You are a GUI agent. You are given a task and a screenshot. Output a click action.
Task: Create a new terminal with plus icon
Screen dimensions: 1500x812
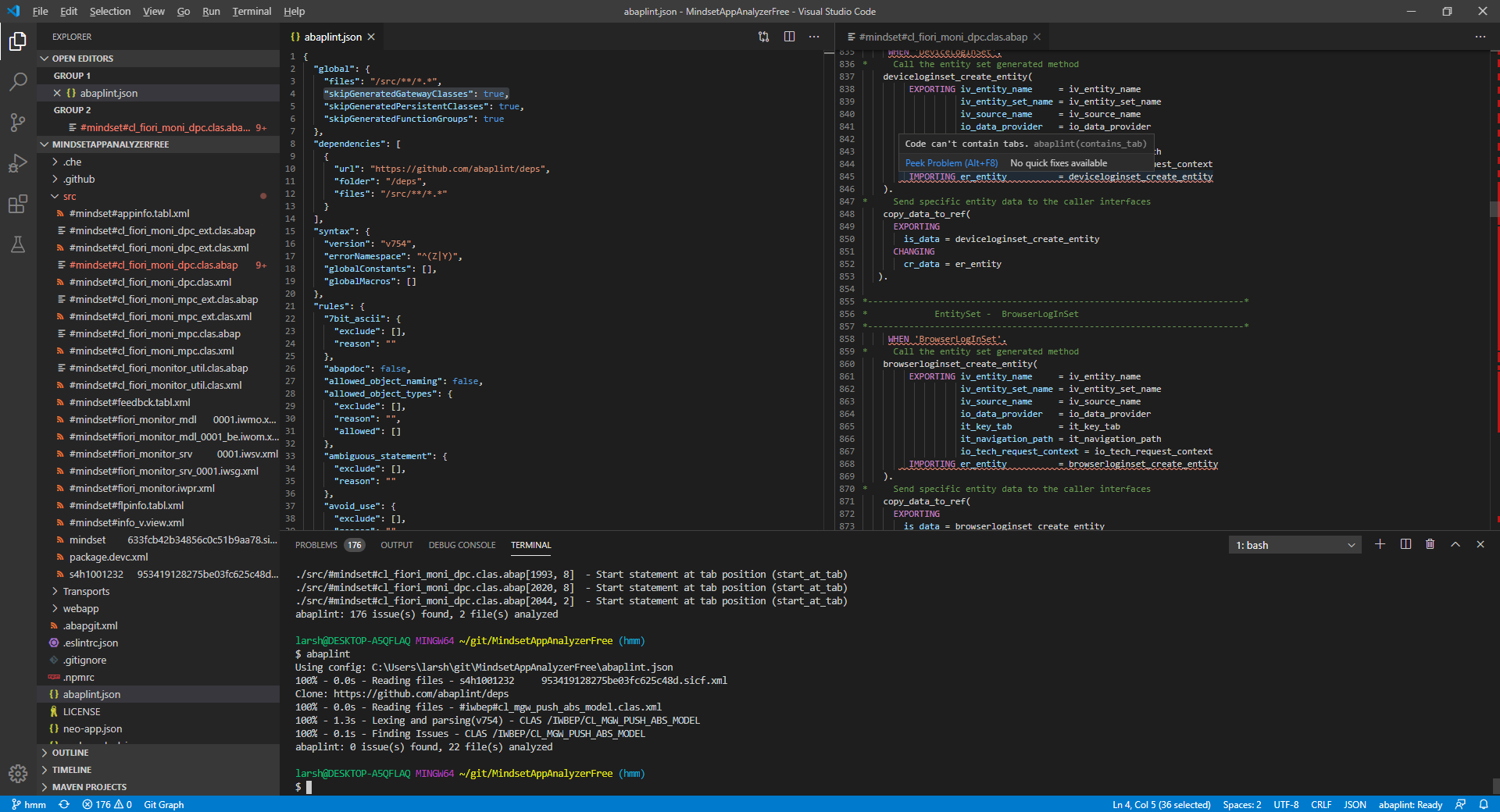(x=1380, y=544)
